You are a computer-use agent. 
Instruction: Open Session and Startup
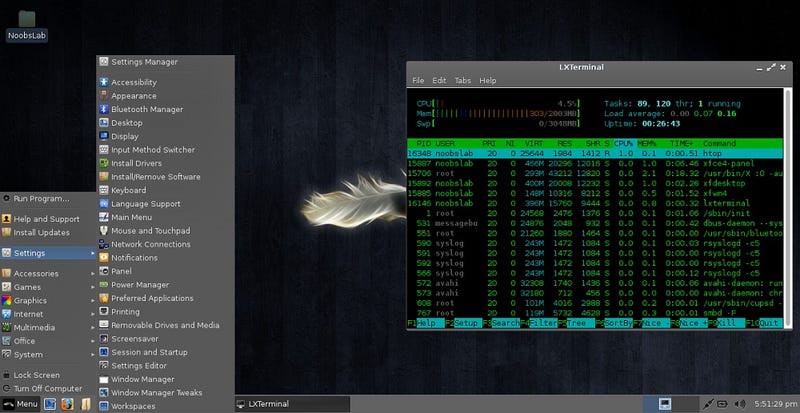(165, 352)
